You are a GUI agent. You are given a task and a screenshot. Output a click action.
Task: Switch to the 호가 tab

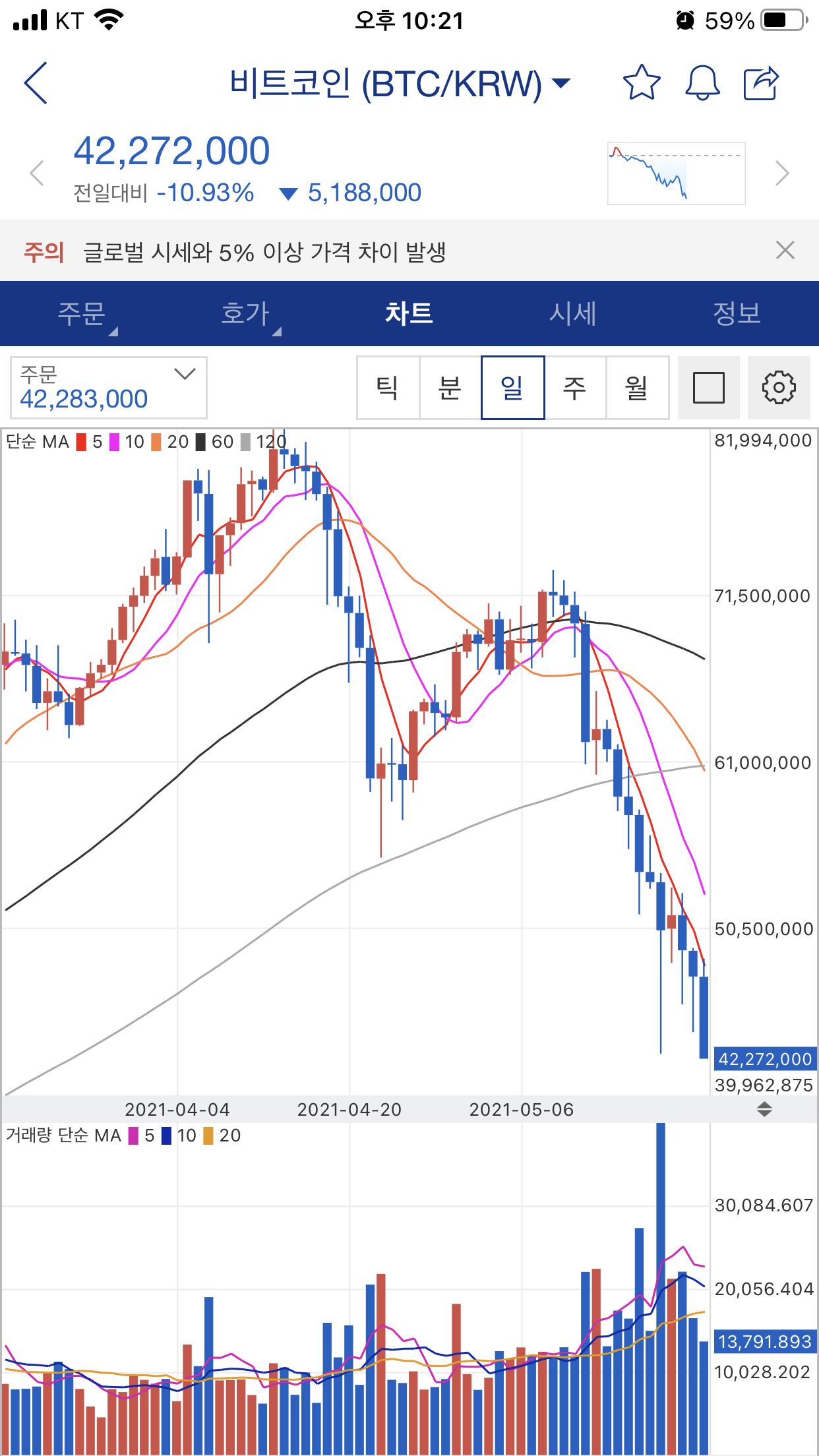click(x=245, y=313)
